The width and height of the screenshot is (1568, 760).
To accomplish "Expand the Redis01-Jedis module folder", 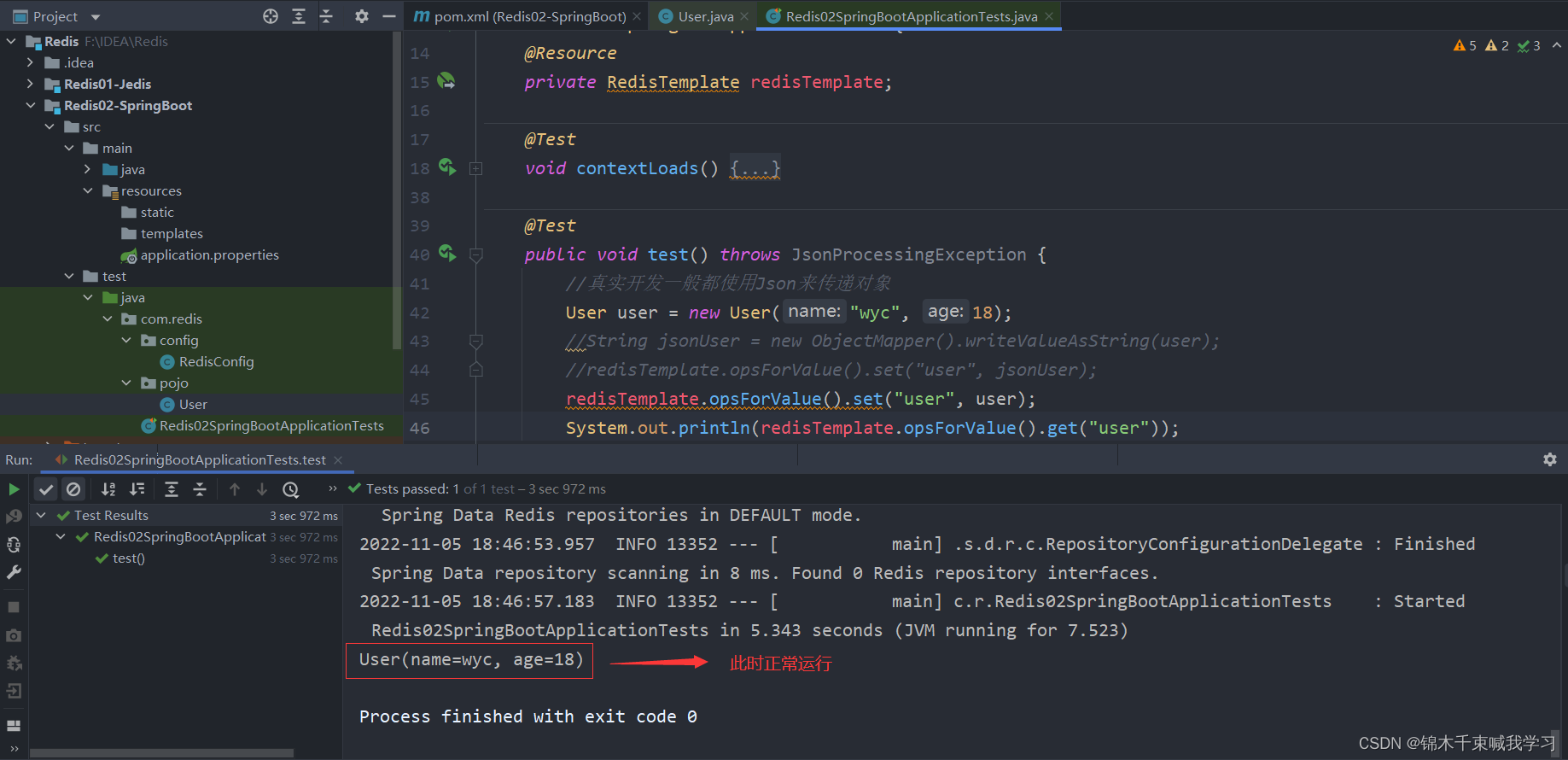I will pyautogui.click(x=31, y=84).
